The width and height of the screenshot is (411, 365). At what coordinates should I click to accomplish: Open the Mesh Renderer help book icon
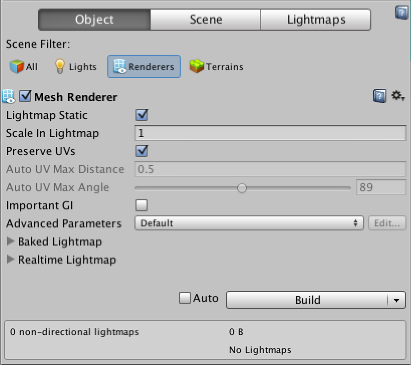click(379, 96)
